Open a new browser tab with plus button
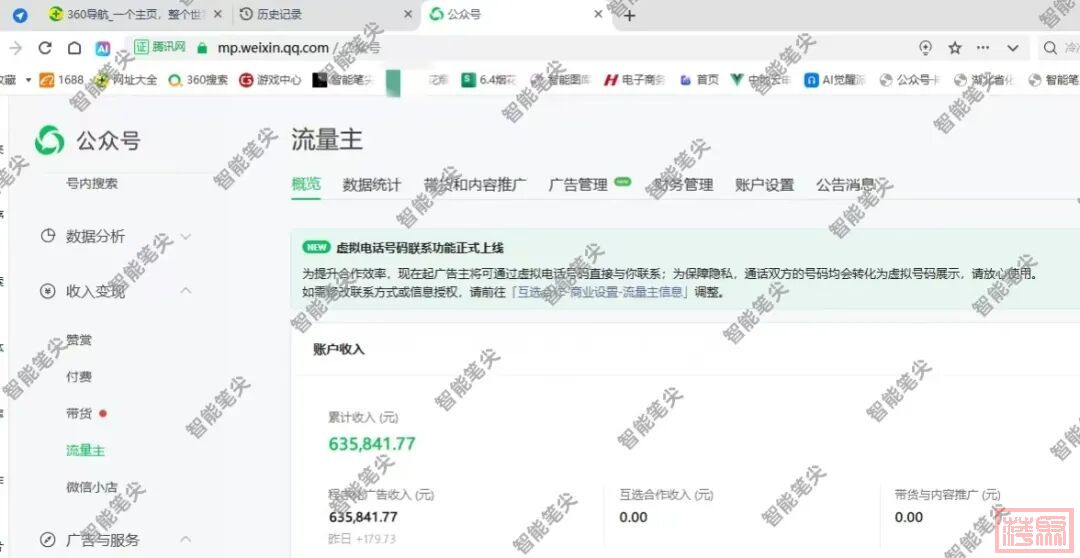Image resolution: width=1080 pixels, height=558 pixels. click(629, 15)
